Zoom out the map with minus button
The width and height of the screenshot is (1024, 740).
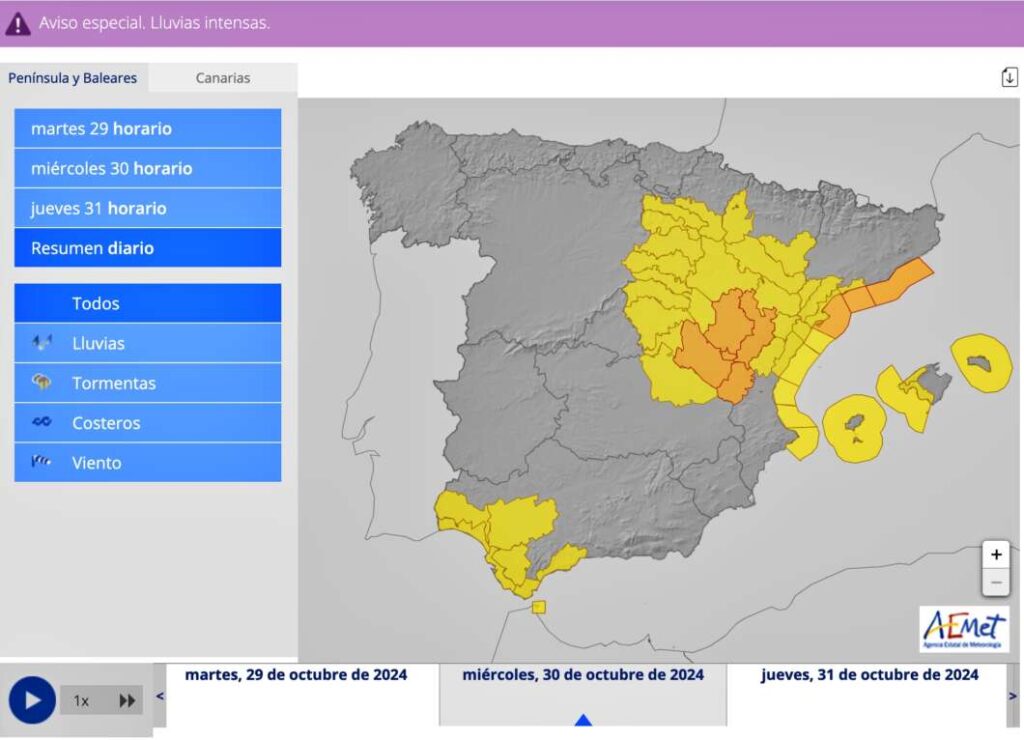[996, 582]
